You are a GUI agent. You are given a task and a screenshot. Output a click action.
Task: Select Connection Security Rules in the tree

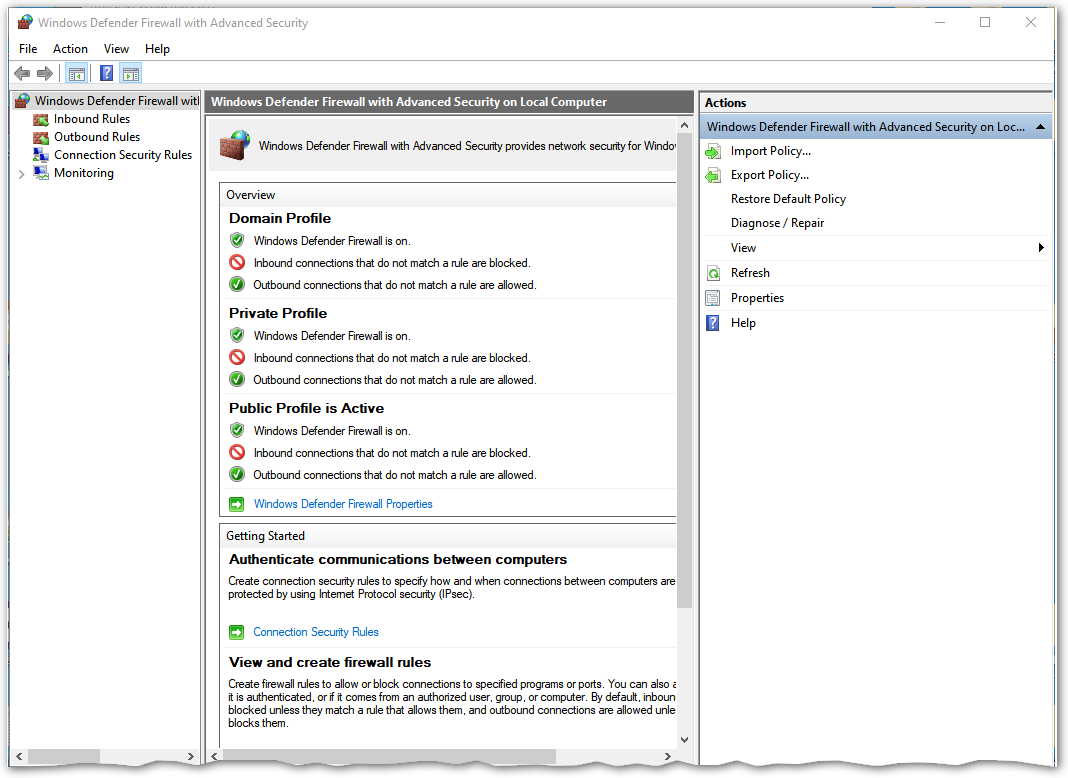[123, 155]
